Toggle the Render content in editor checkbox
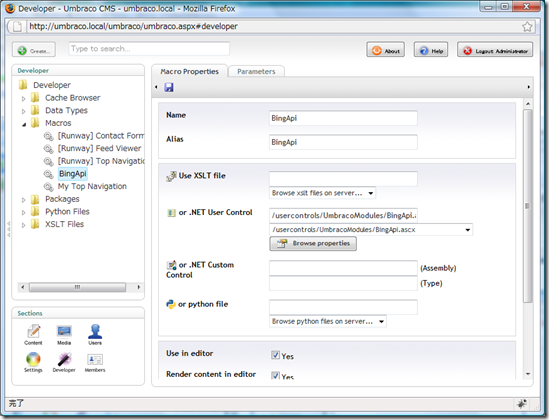This screenshot has width=549, height=420. 275,375
